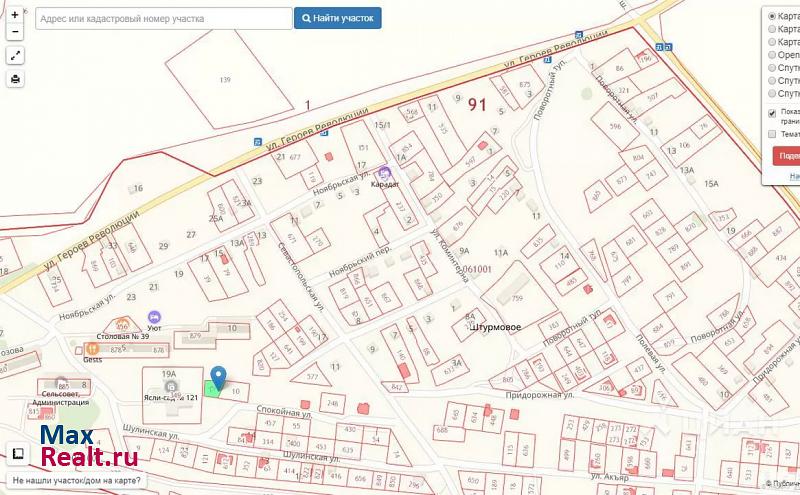Click the blue location pin marker
Image resolution: width=800 pixels, height=495 pixels.
219,376
